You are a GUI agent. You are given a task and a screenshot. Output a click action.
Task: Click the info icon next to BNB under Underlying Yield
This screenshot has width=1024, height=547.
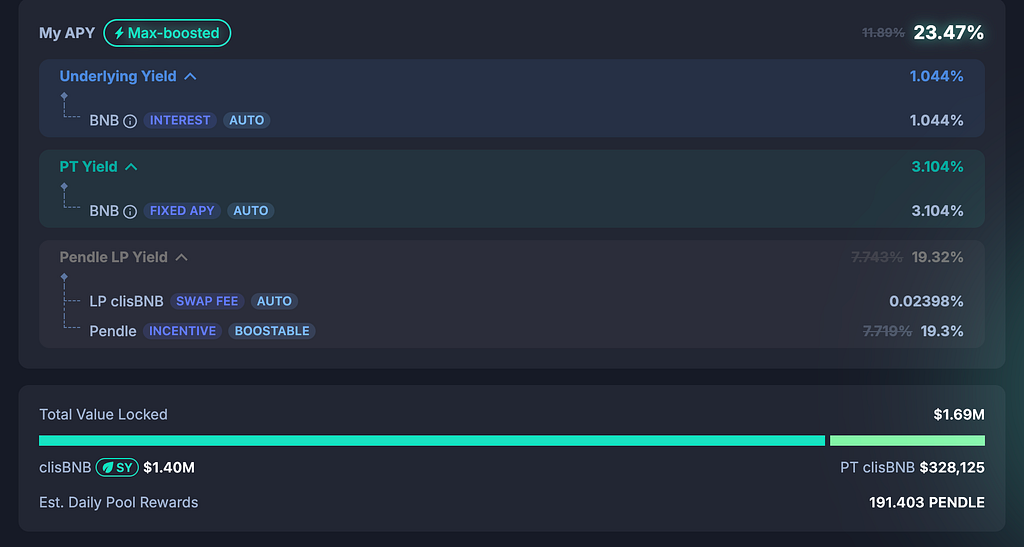point(130,121)
